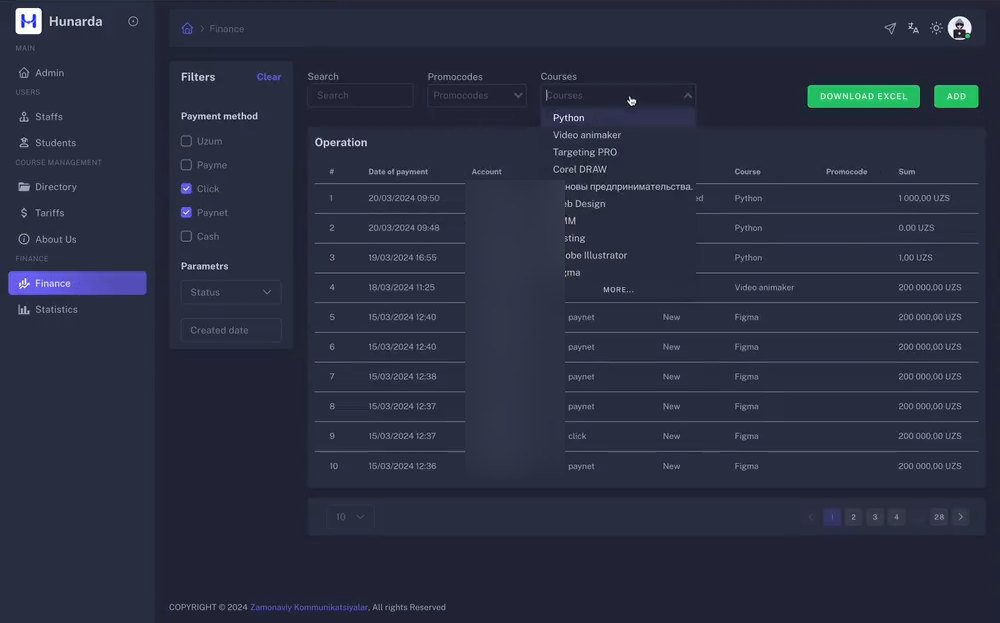The width and height of the screenshot is (1000, 623).
Task: Select Adobe Illustrator course option
Action: tap(618, 256)
